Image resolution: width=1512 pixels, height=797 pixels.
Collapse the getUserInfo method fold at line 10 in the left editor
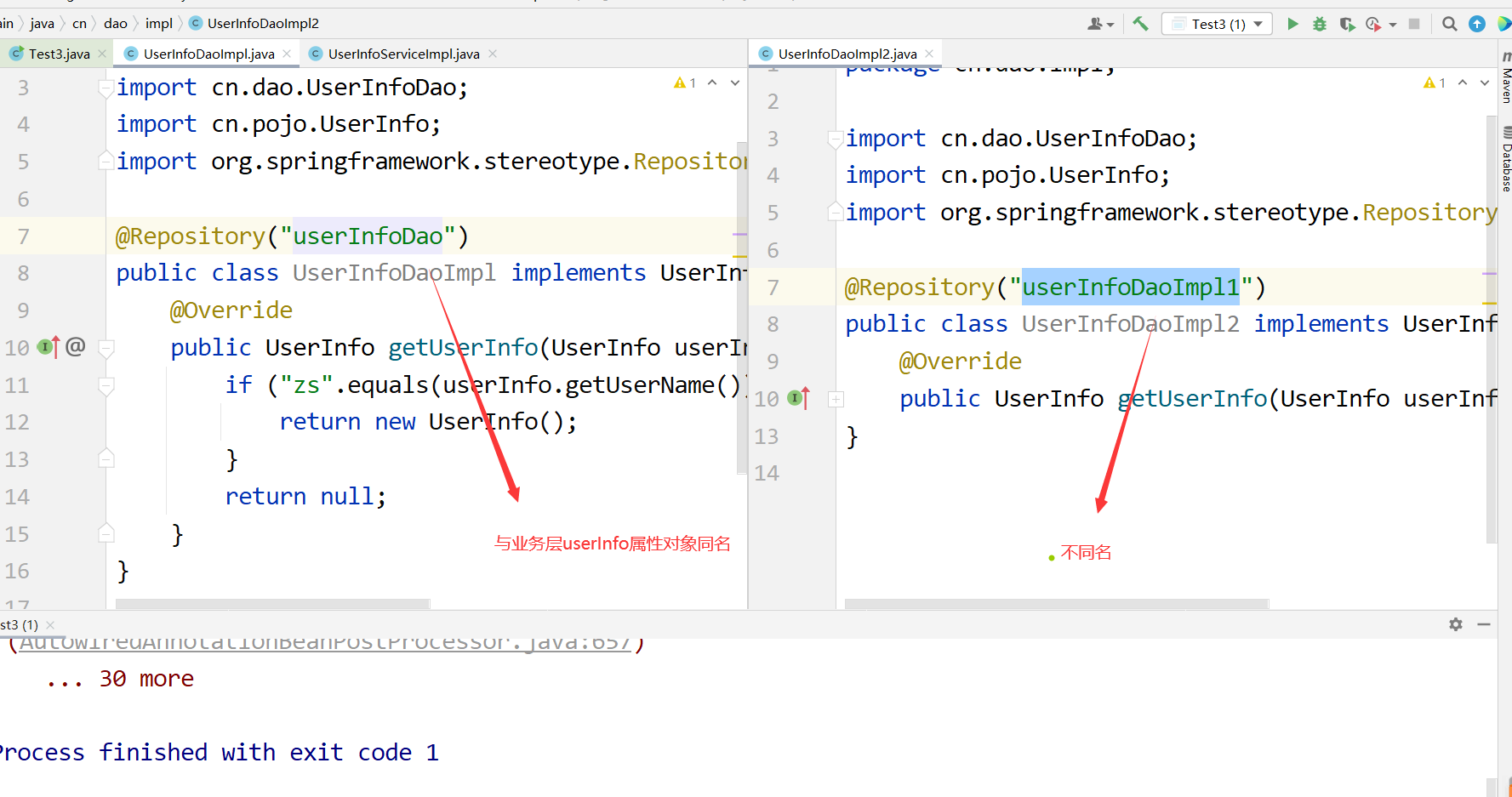click(x=106, y=348)
